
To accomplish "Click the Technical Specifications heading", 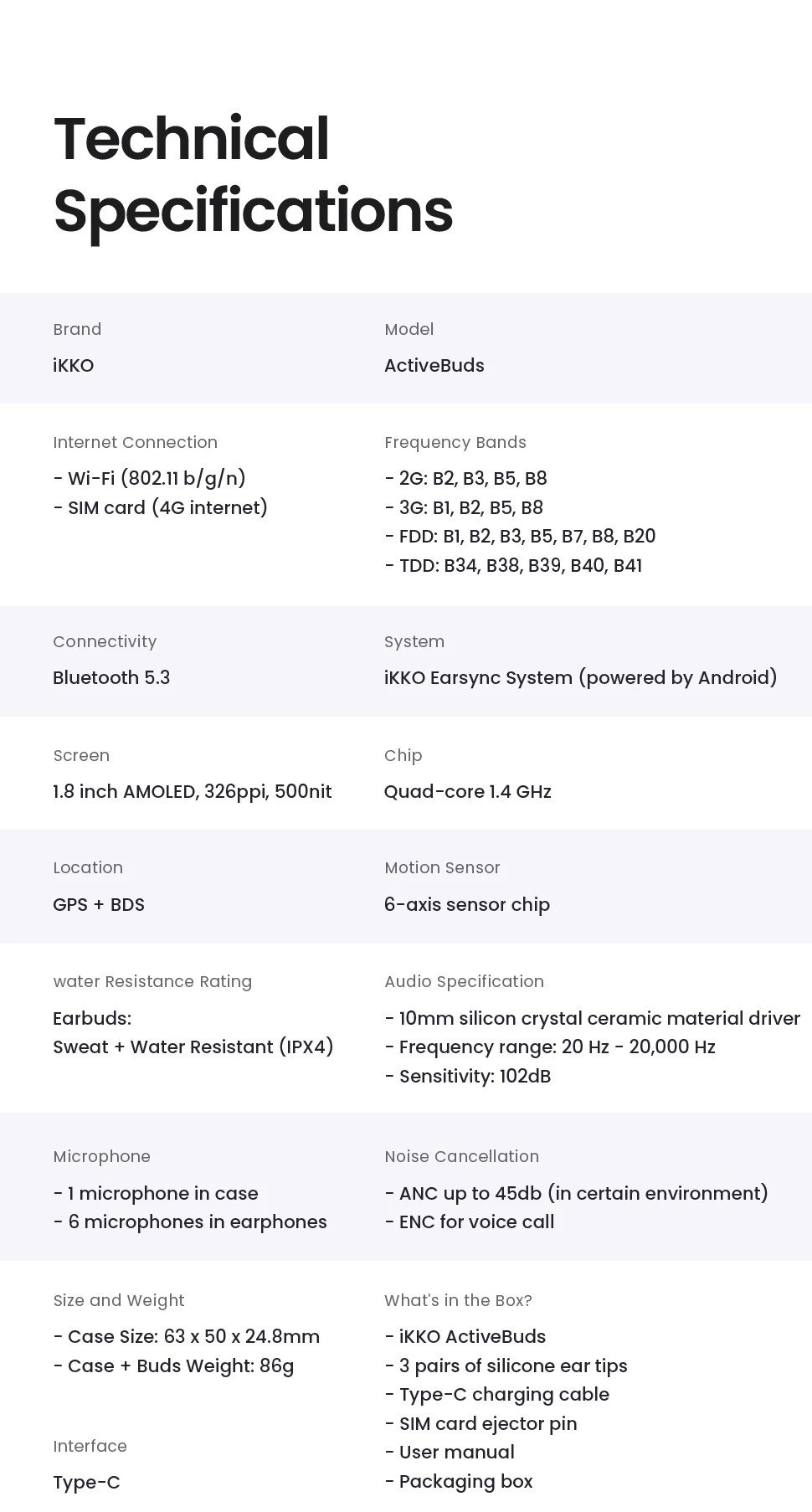I will 253,174.
